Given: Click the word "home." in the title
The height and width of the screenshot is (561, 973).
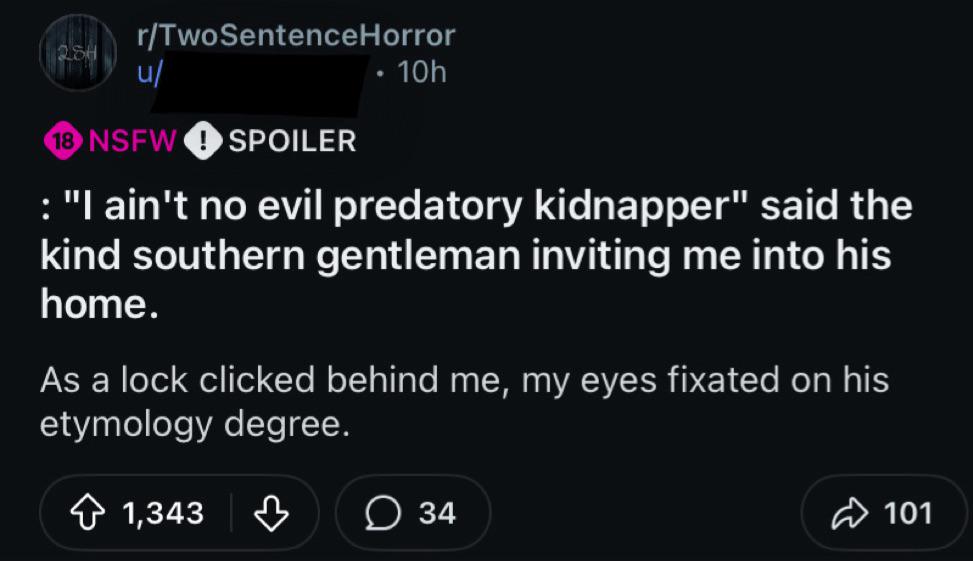Looking at the screenshot, I should tap(98, 301).
